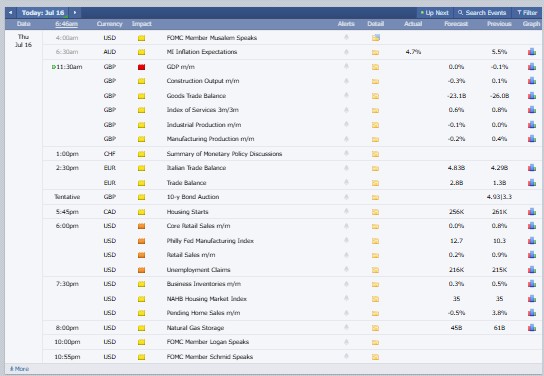Screen dimensions: 544x376
Task: Click the Currency column header
Action: [x=109, y=24]
